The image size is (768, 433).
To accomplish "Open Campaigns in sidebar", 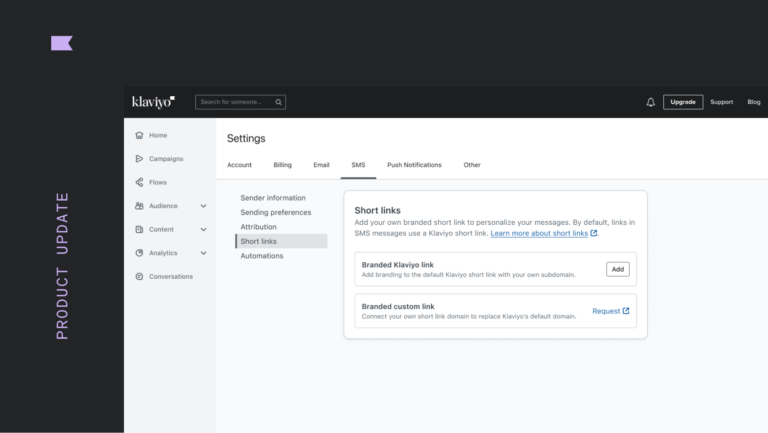I will [166, 159].
